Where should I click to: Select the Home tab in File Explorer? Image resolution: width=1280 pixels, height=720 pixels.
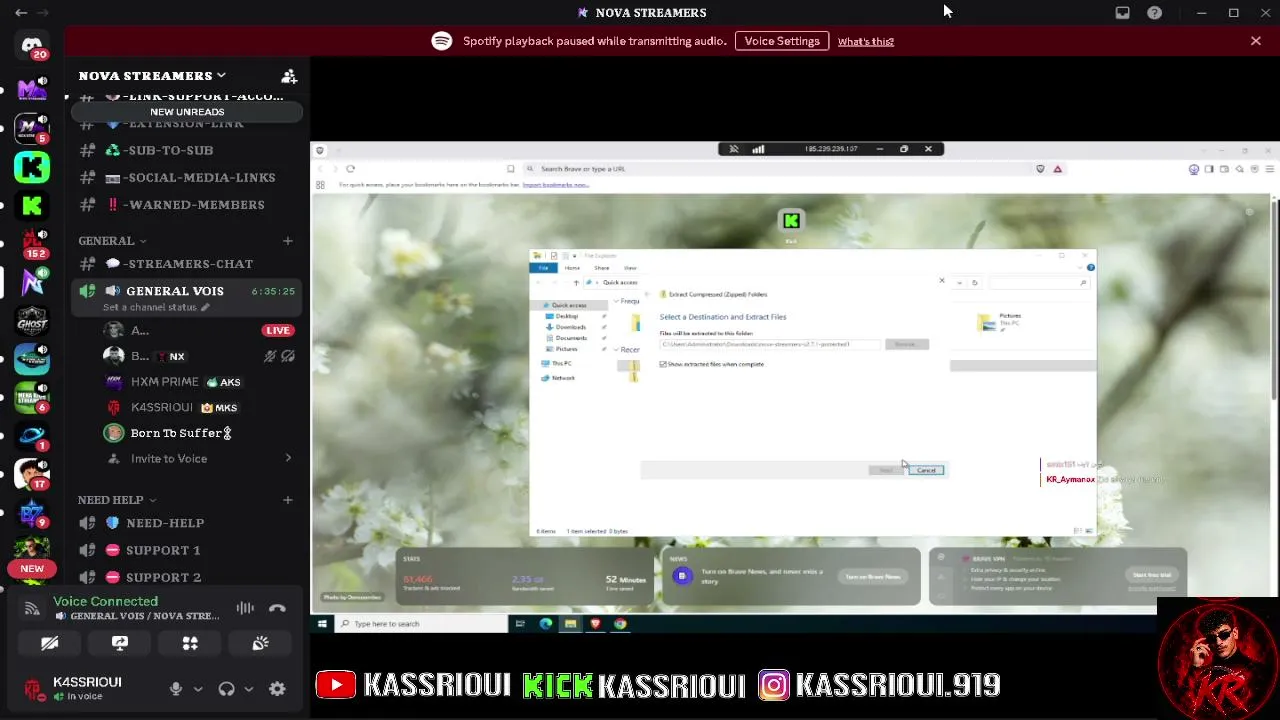coord(572,268)
